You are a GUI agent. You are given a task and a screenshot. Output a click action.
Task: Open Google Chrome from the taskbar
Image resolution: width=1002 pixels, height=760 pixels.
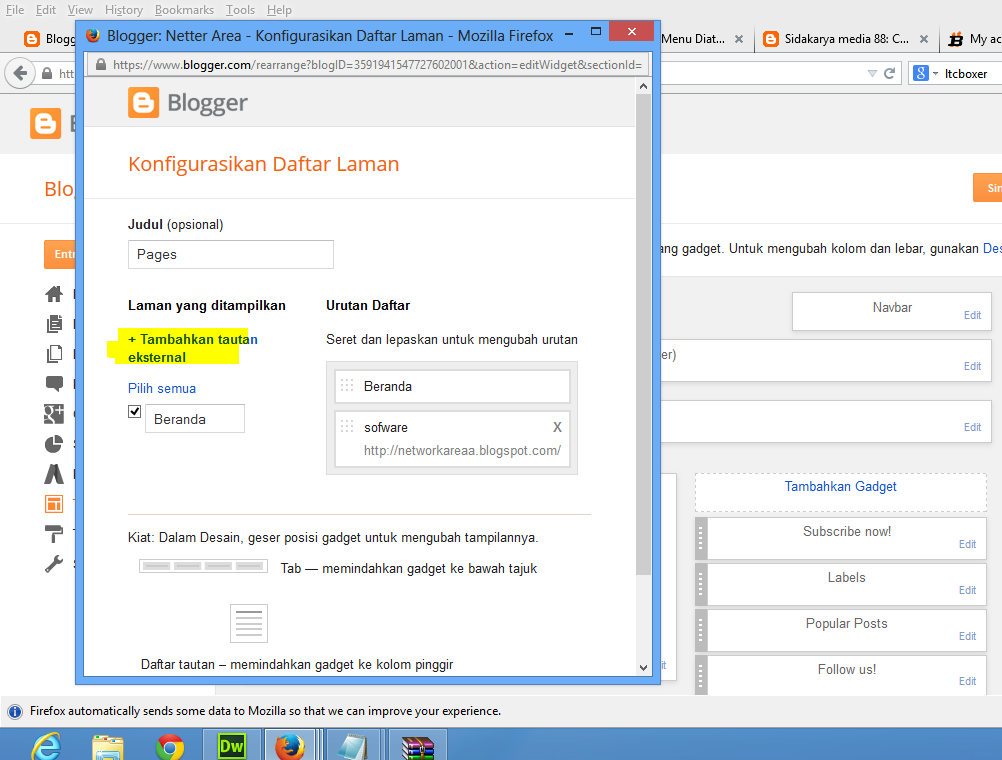click(170, 747)
